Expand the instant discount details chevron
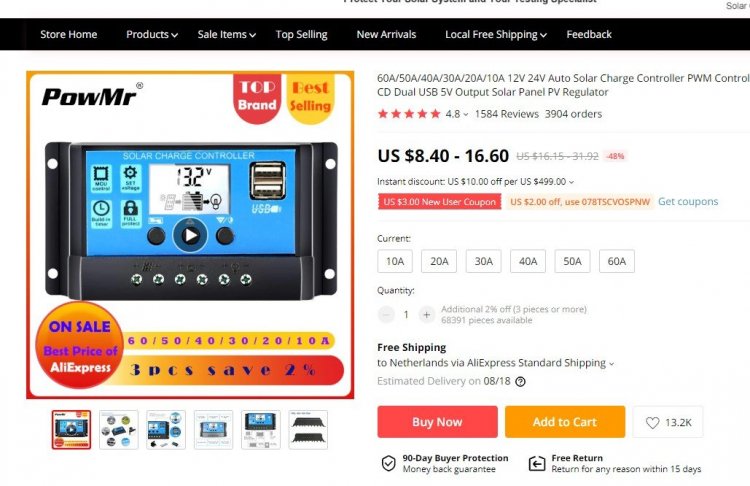 tap(571, 182)
